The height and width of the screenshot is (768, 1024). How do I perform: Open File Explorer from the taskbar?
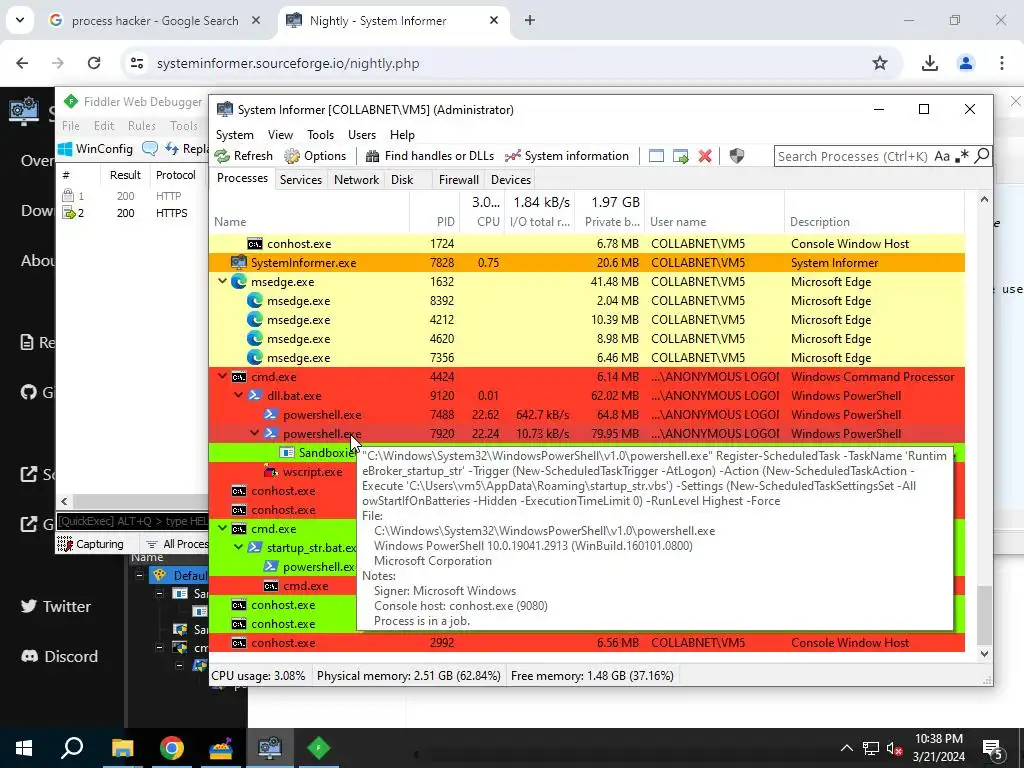(x=122, y=748)
